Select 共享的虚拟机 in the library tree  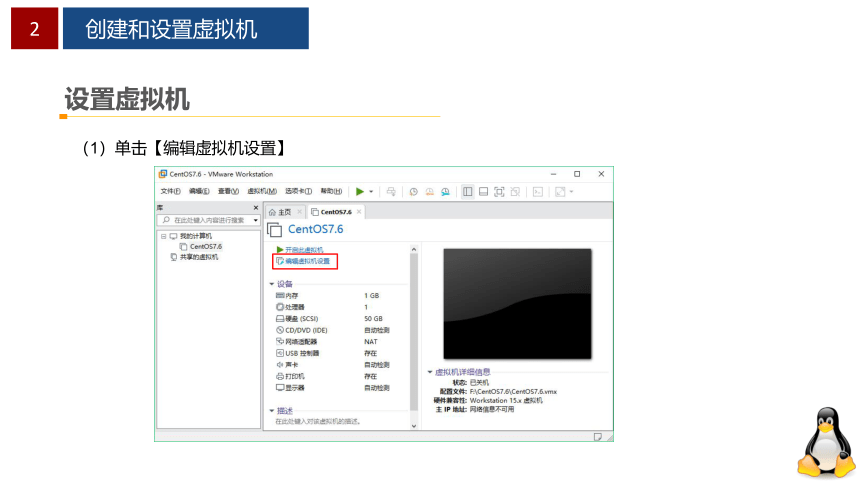(199, 257)
